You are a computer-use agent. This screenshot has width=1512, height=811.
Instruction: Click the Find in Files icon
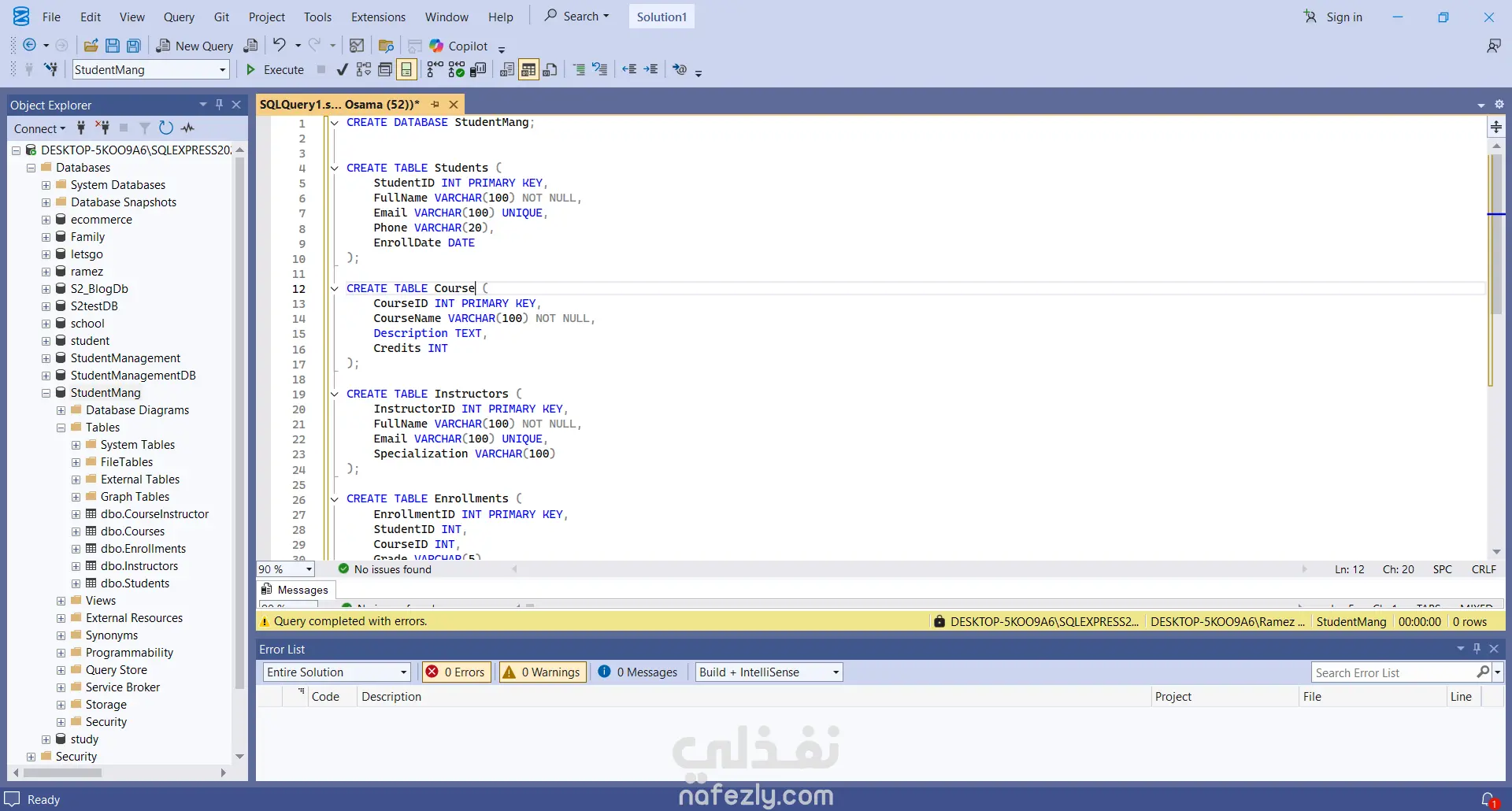[x=386, y=46]
